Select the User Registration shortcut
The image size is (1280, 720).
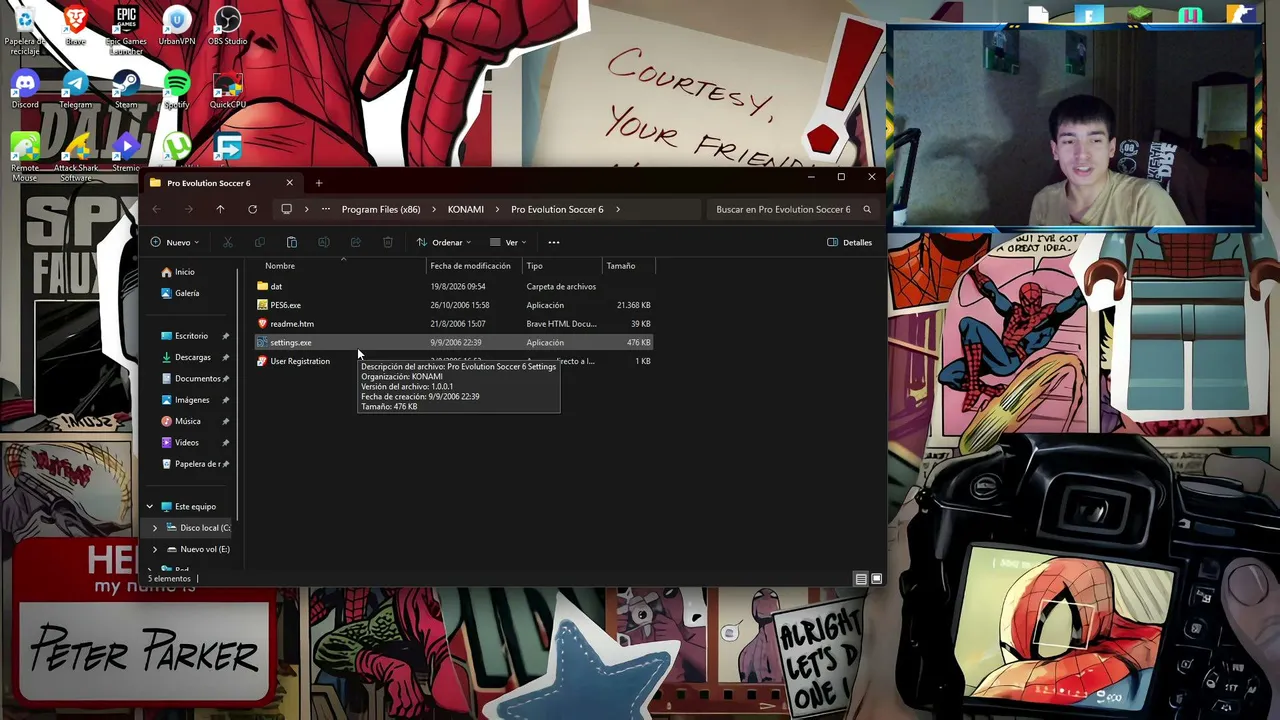(x=454, y=361)
